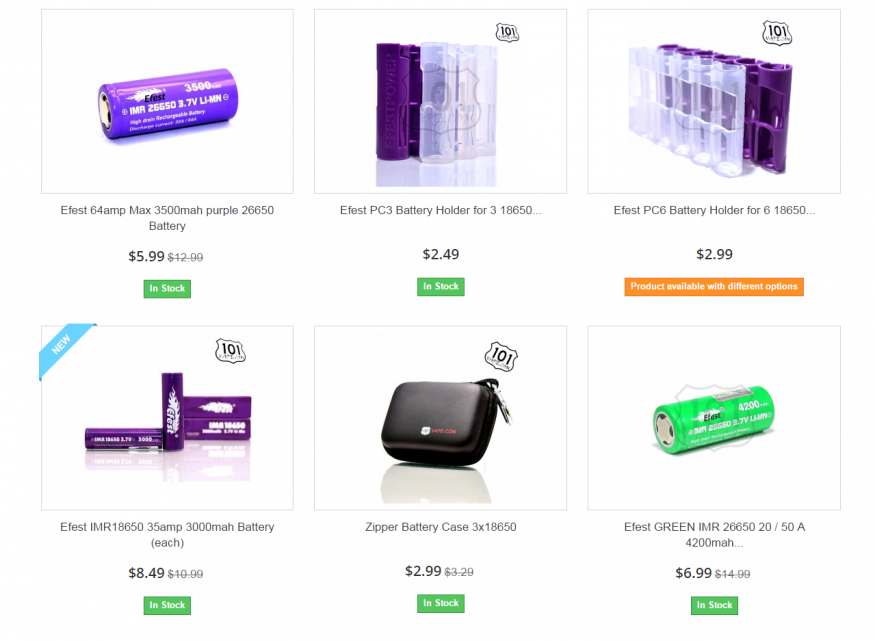
Task: Click Product available with different options button
Action: [x=714, y=286]
